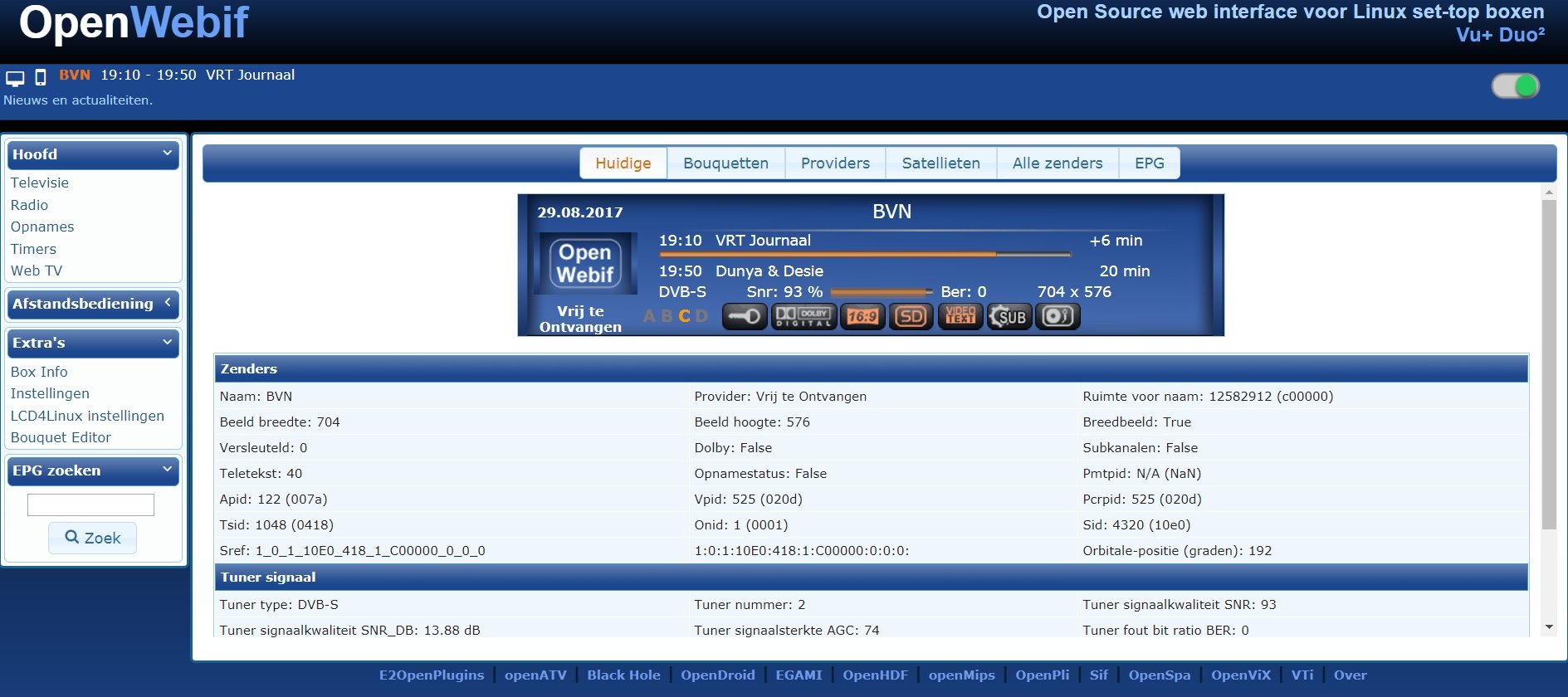This screenshot has width=1568, height=697.
Task: Click the Tuner signaal section header
Action: tap(872, 578)
